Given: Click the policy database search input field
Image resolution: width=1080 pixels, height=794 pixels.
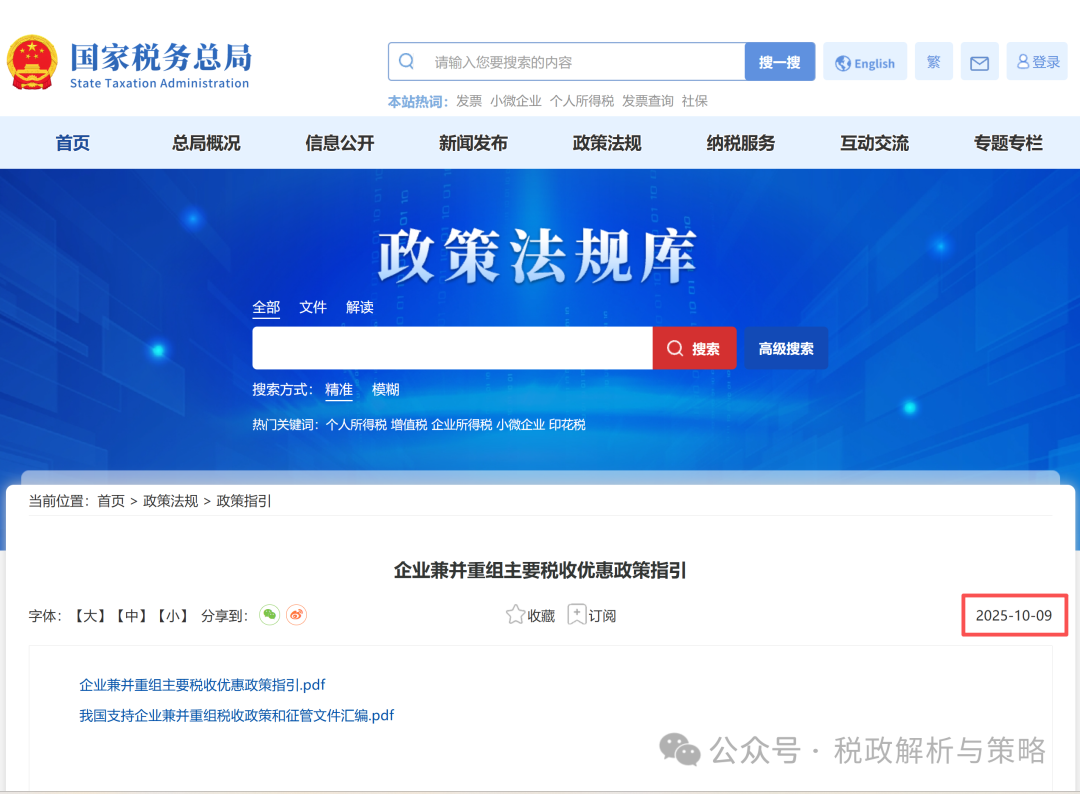Looking at the screenshot, I should (452, 349).
